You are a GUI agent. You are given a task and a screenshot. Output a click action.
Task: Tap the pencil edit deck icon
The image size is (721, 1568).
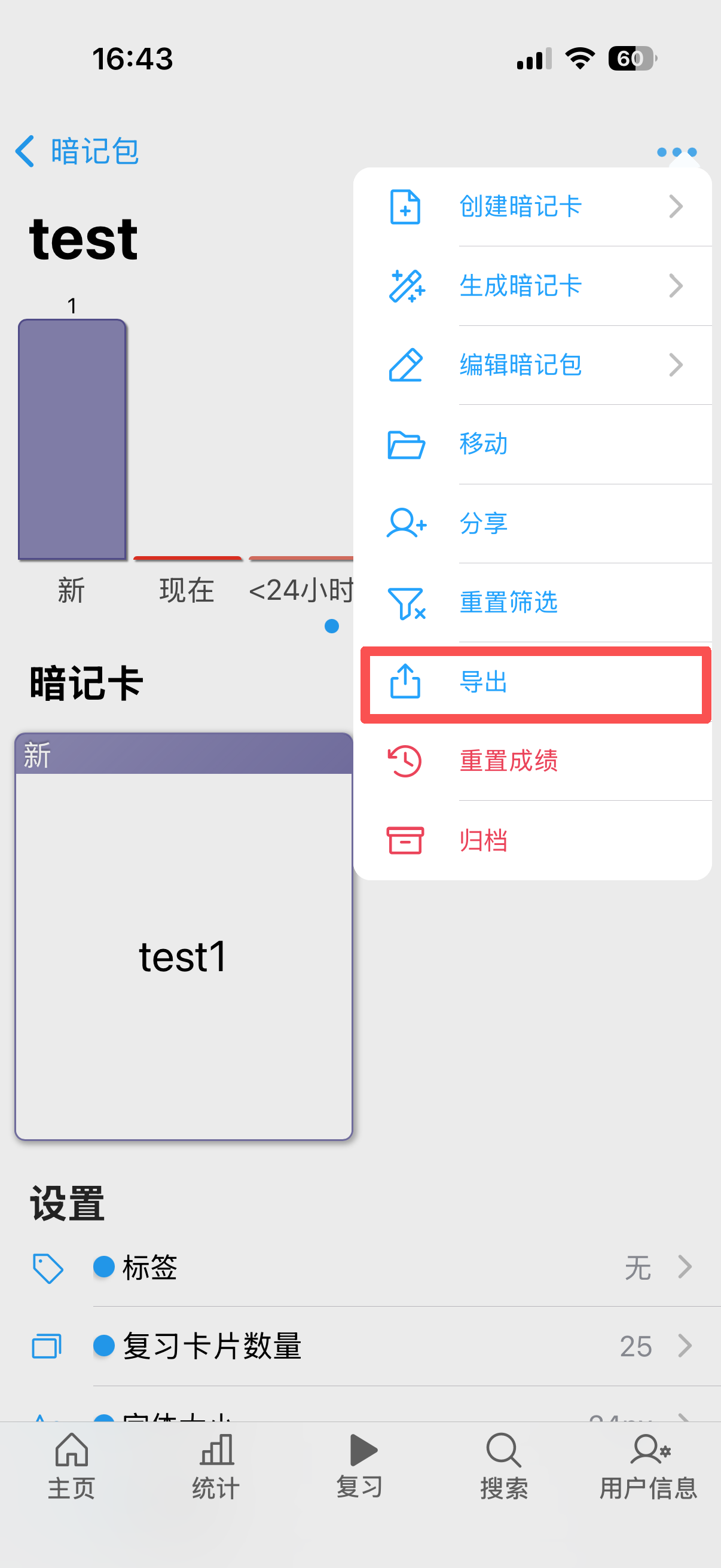coord(406,365)
